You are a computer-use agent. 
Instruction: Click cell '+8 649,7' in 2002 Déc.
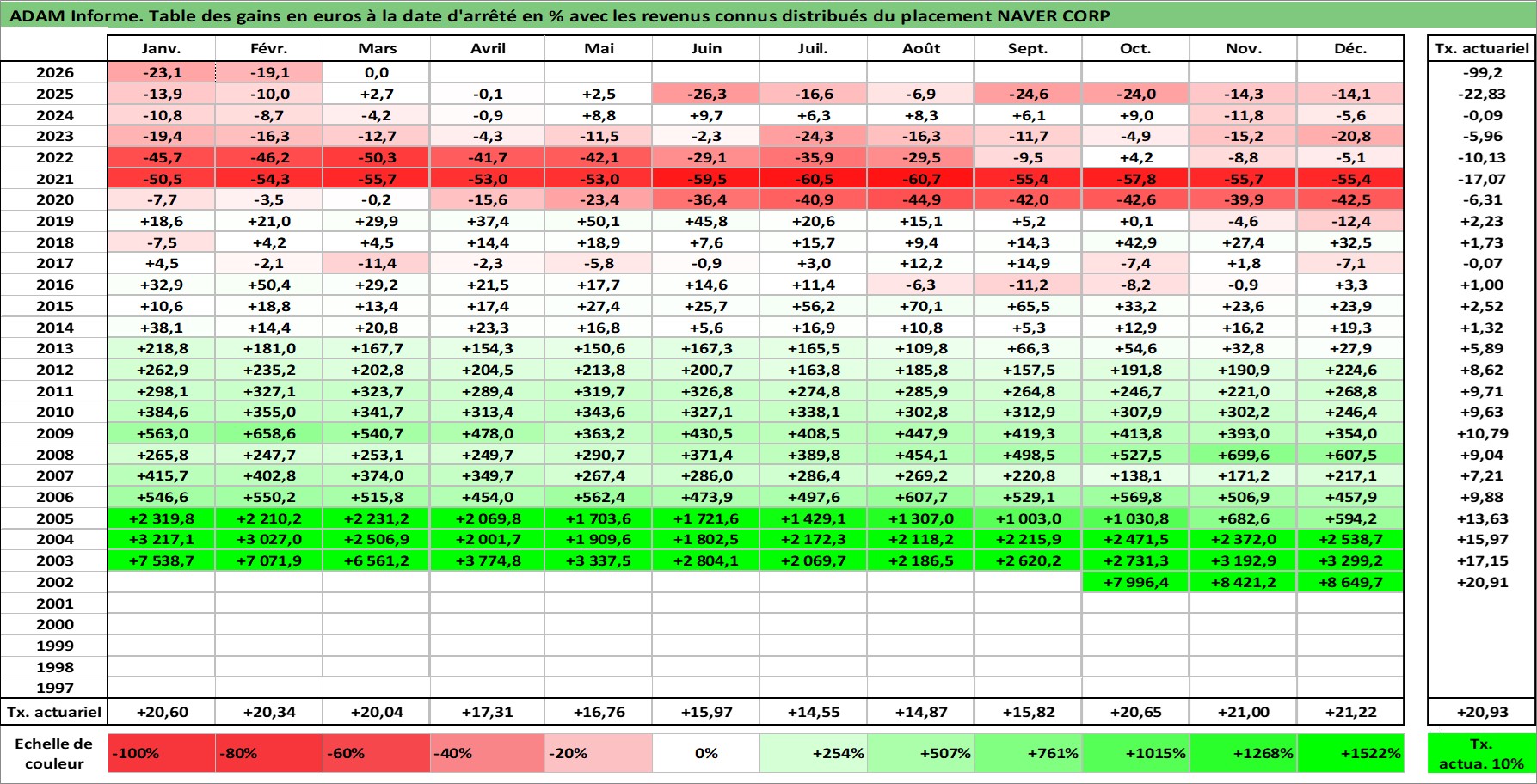1350,582
